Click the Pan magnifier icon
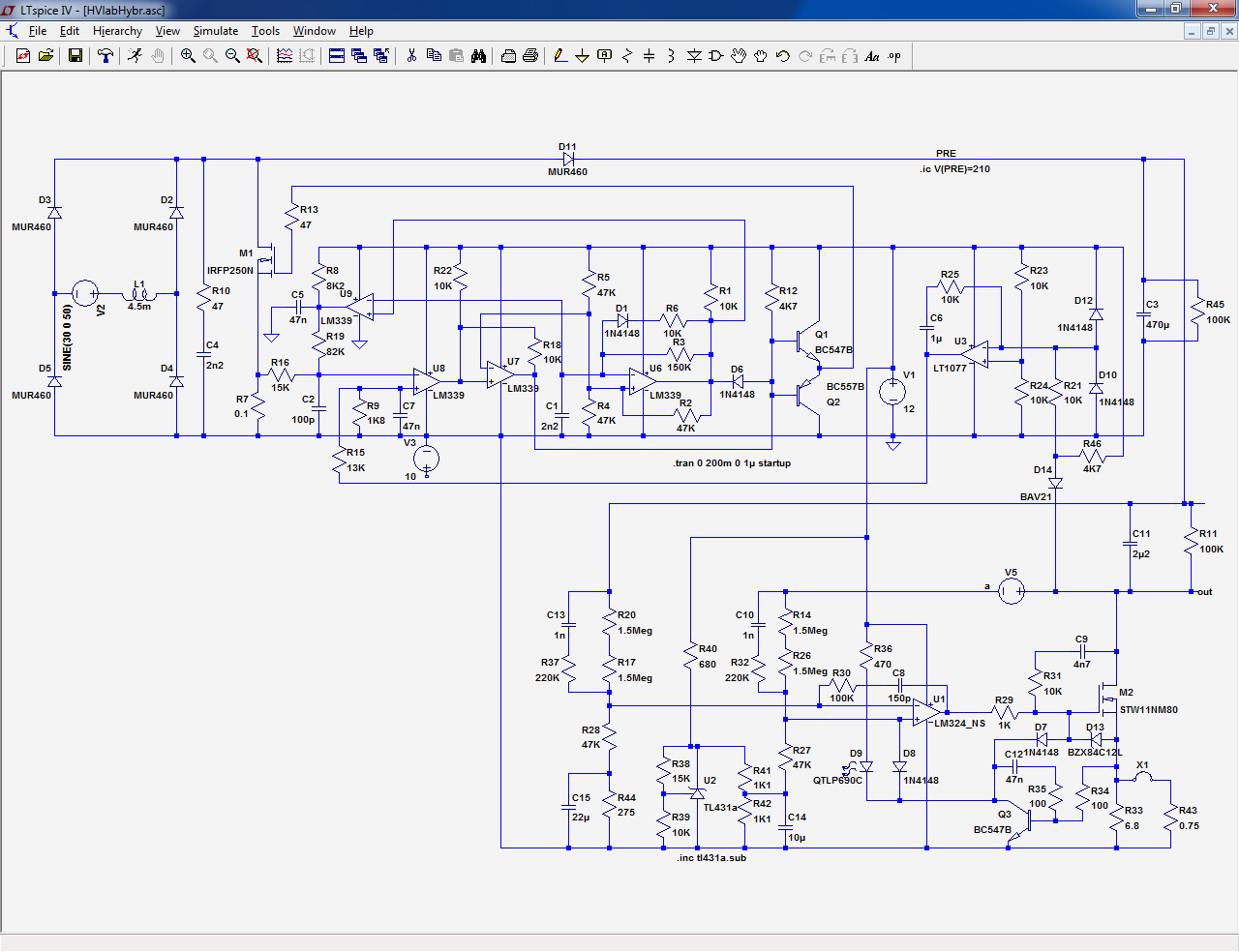This screenshot has width=1239, height=952. tap(210, 56)
